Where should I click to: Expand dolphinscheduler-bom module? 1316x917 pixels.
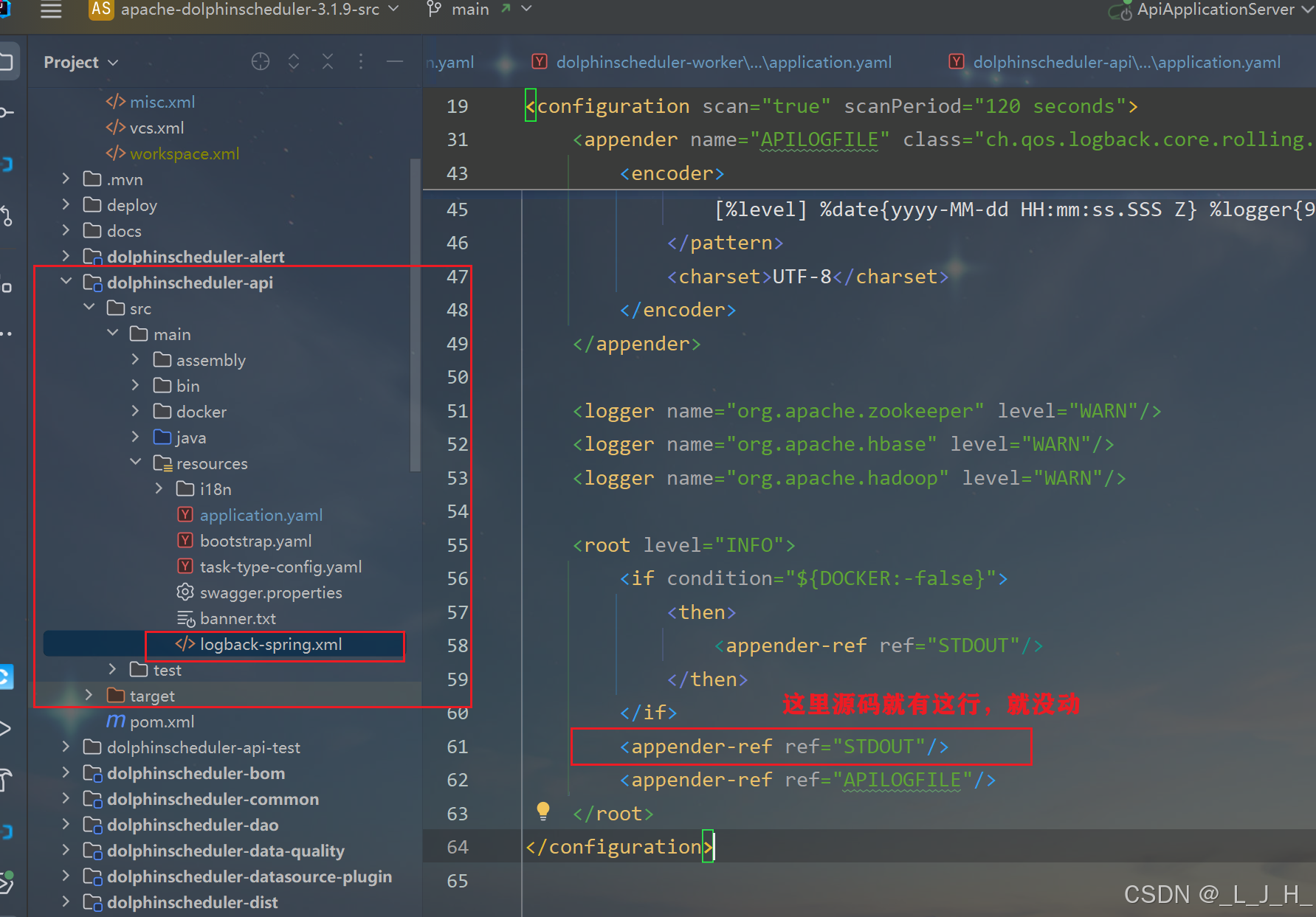[66, 772]
